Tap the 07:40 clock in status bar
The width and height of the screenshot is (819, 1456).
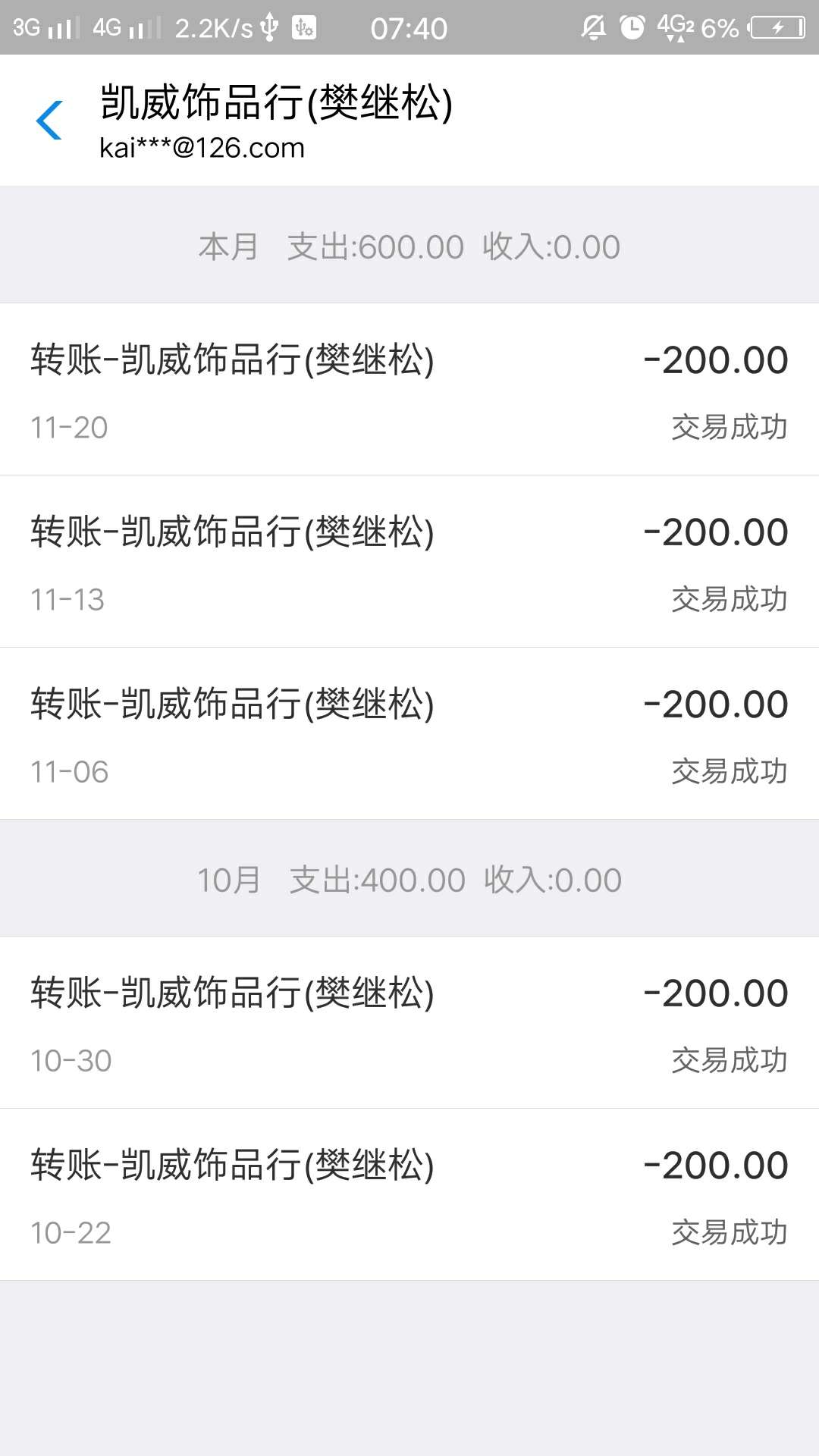pos(409,29)
